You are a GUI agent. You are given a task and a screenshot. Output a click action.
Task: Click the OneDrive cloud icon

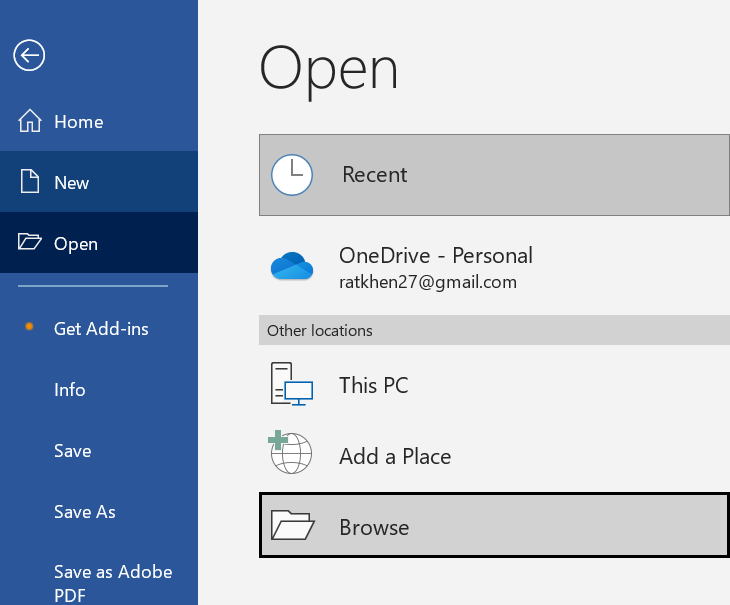click(x=292, y=267)
